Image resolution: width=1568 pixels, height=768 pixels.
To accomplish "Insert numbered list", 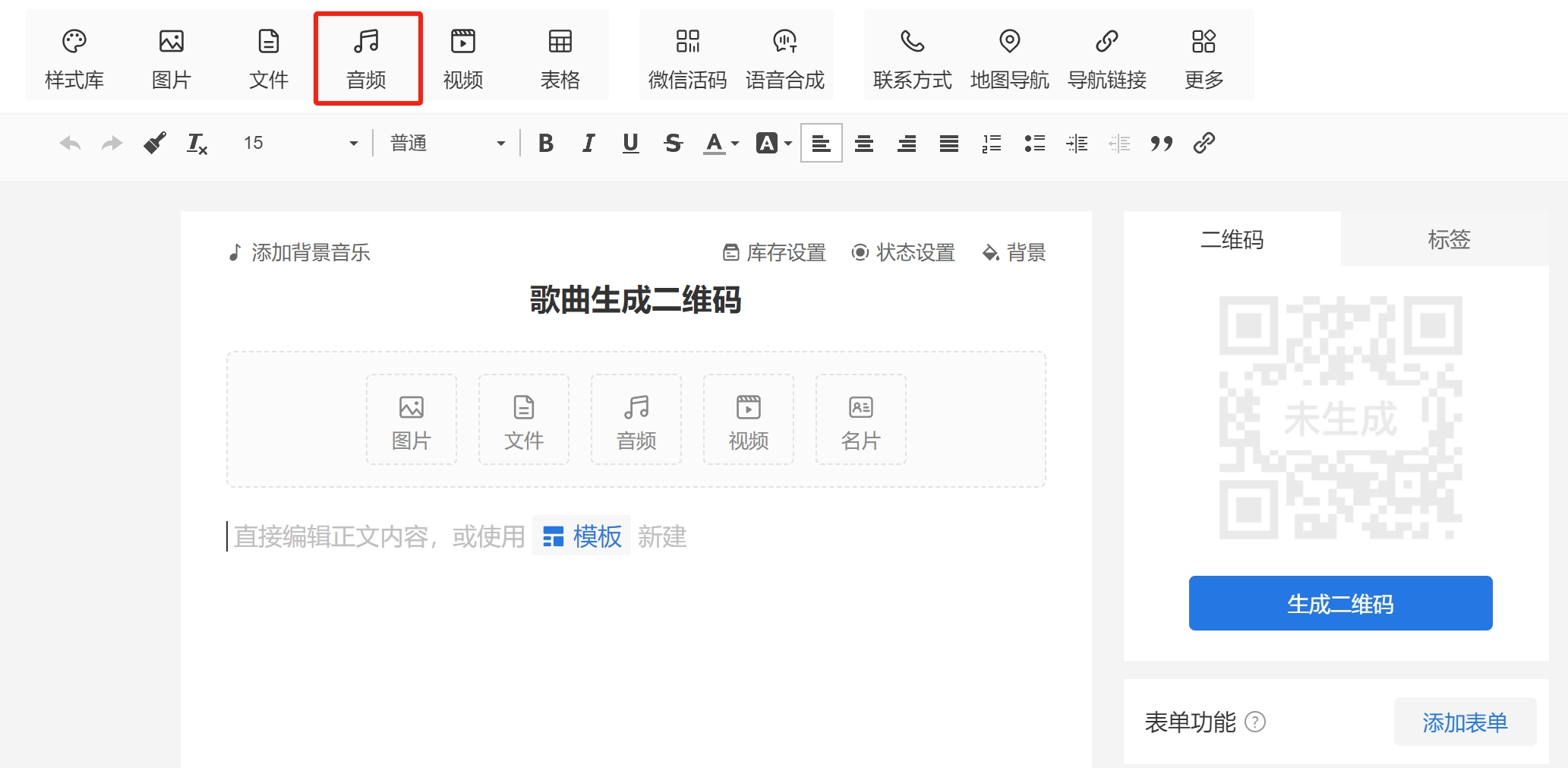I will pyautogui.click(x=992, y=143).
